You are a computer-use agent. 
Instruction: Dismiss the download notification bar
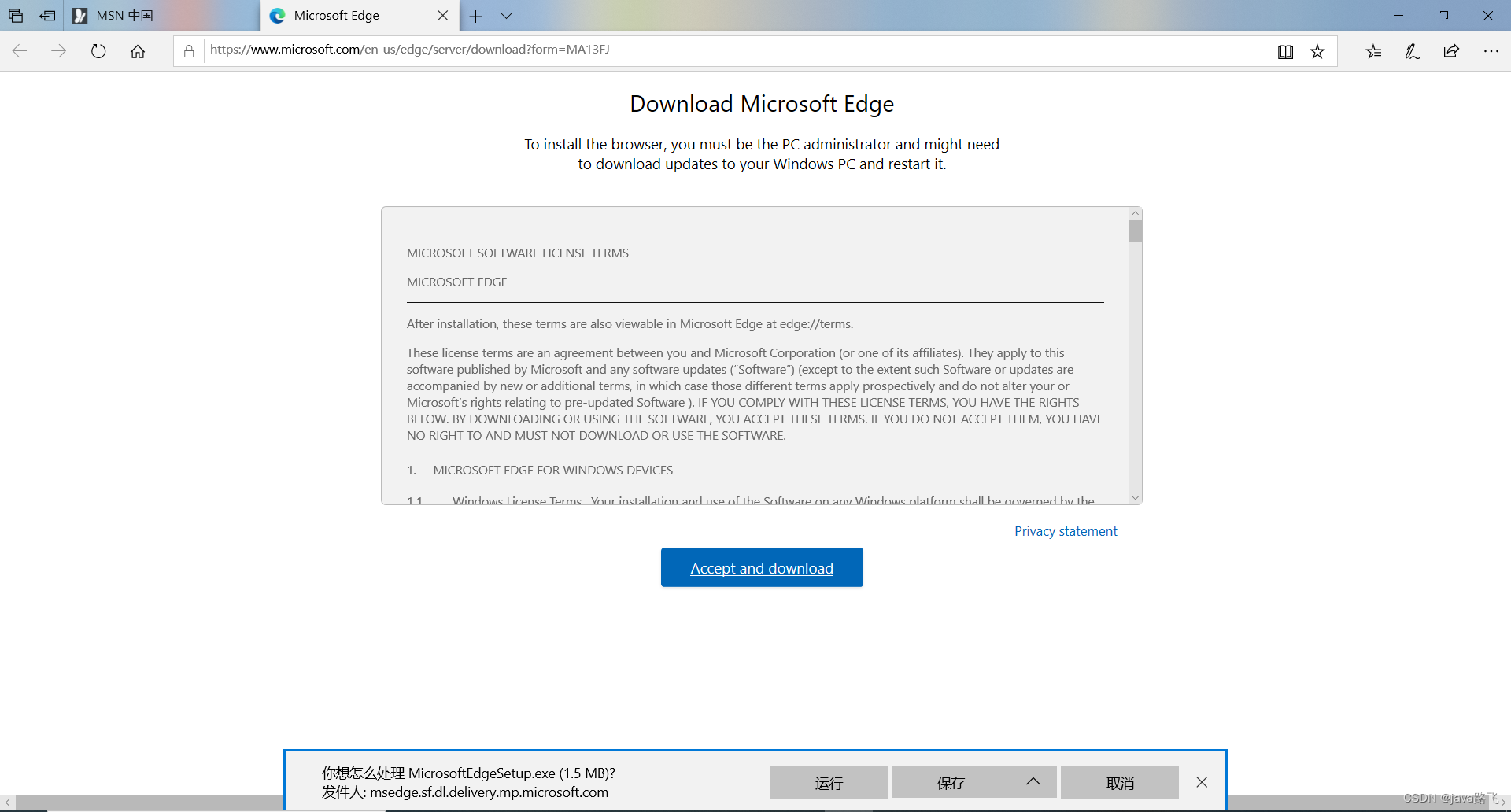pyautogui.click(x=1202, y=782)
